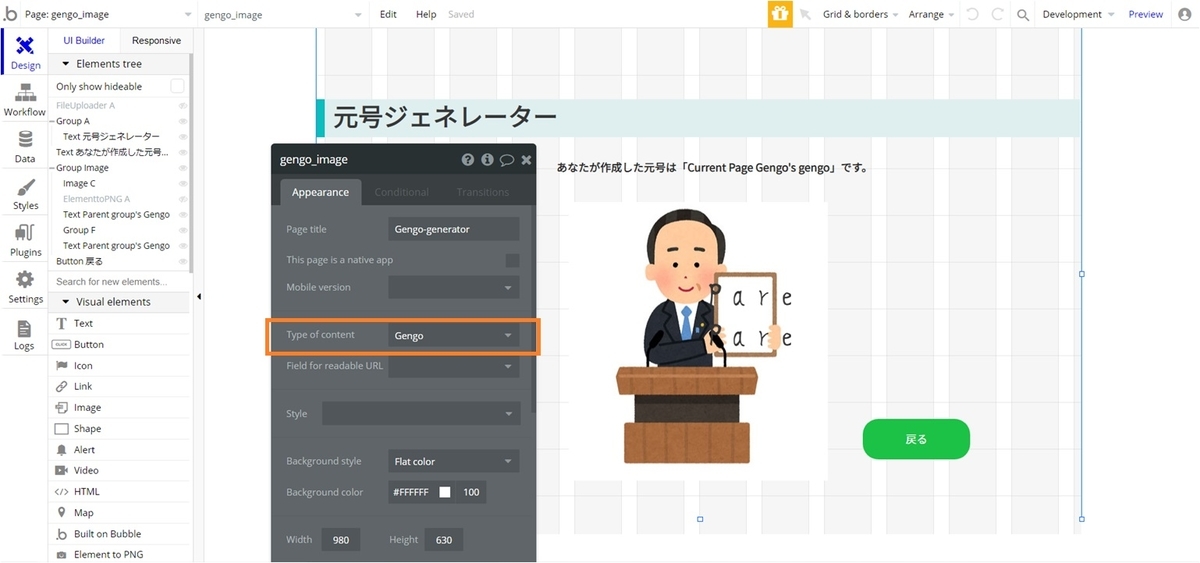Toggle visibility eye for FileUploader A
This screenshot has height=563, width=1200.
(x=183, y=105)
